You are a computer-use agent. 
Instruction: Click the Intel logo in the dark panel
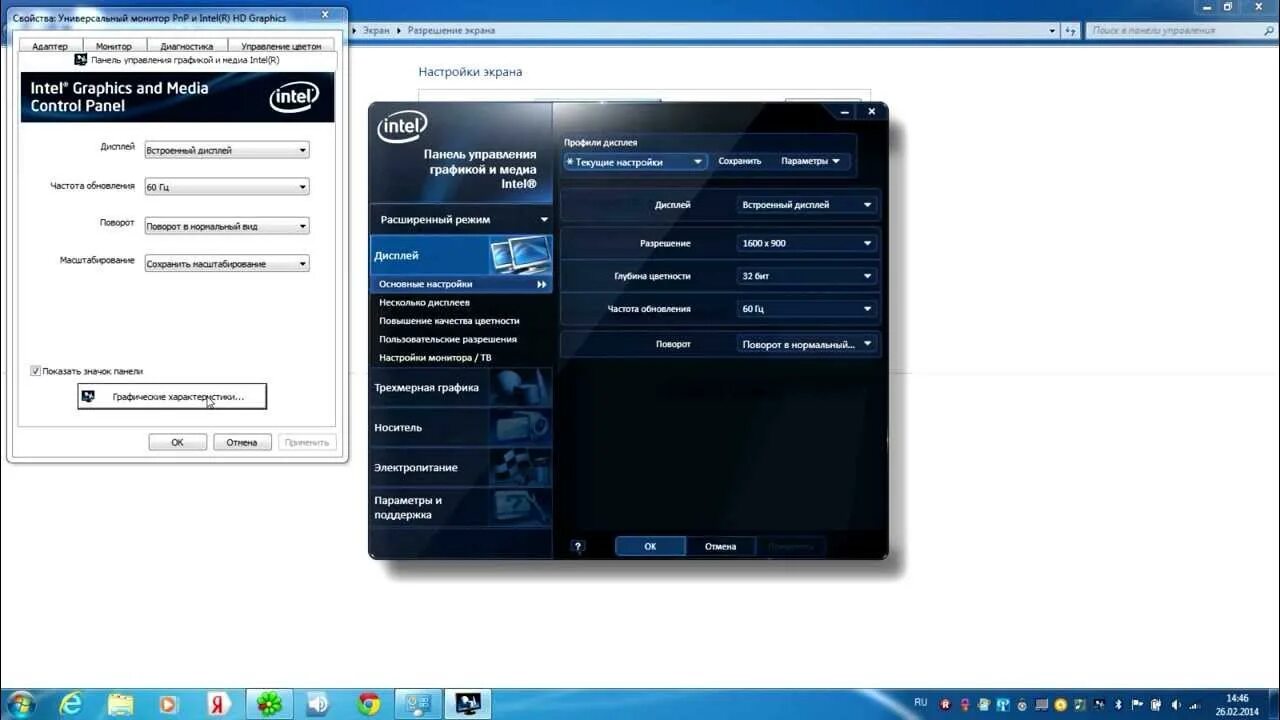coord(402,127)
